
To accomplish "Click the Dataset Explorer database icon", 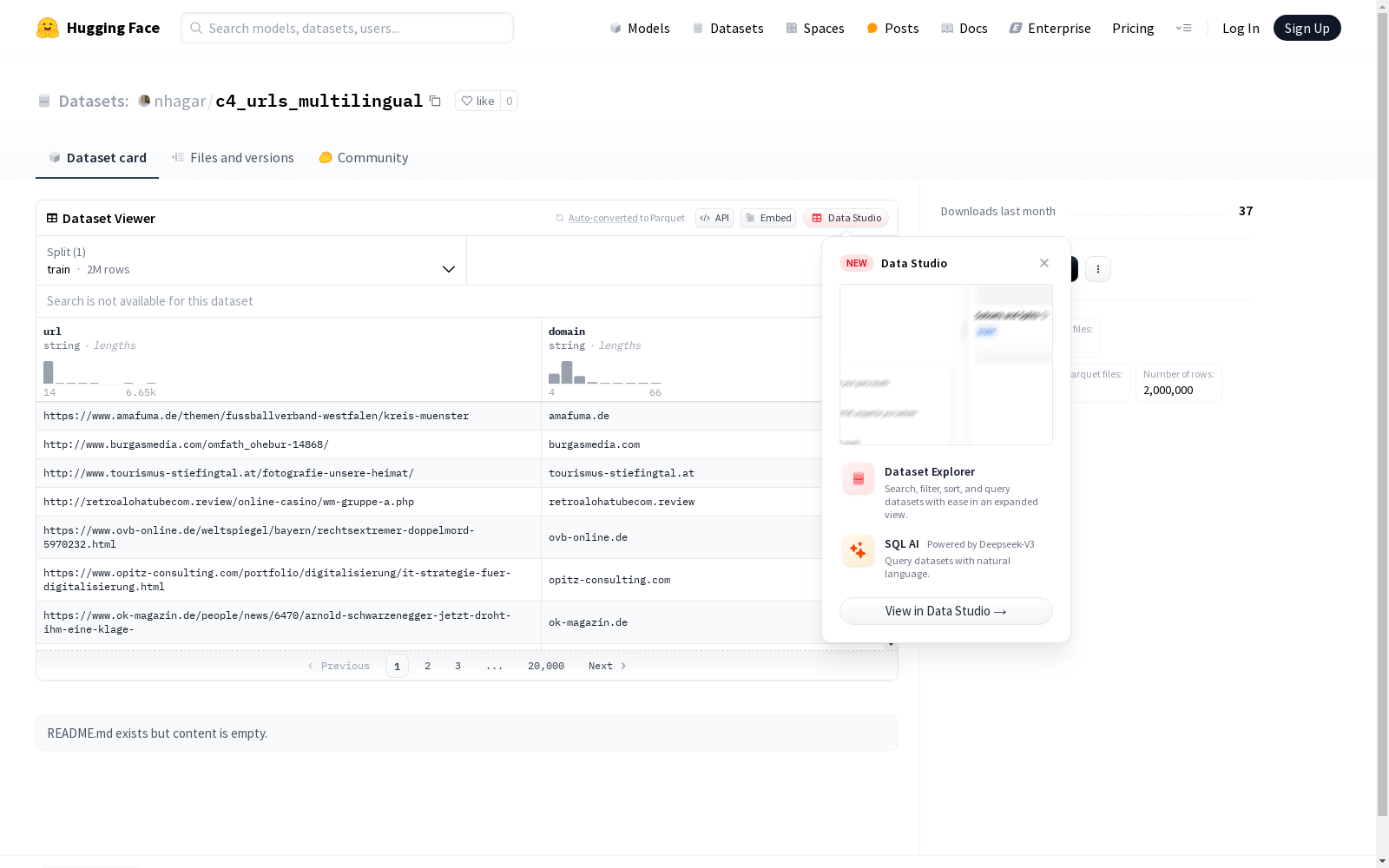I will click(x=858, y=479).
